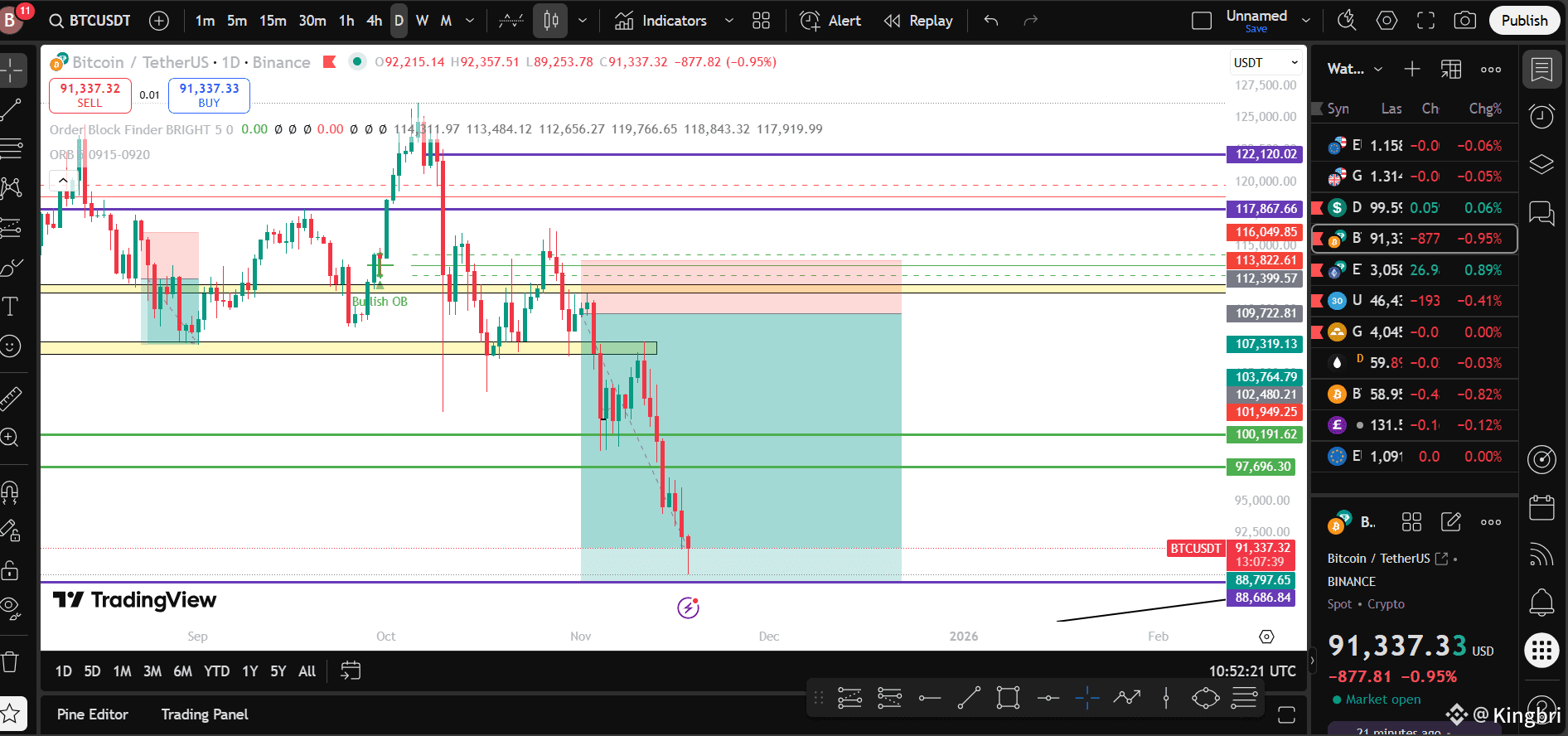The image size is (1568, 736).
Task: Open the layout setup grid icon
Action: (761, 21)
